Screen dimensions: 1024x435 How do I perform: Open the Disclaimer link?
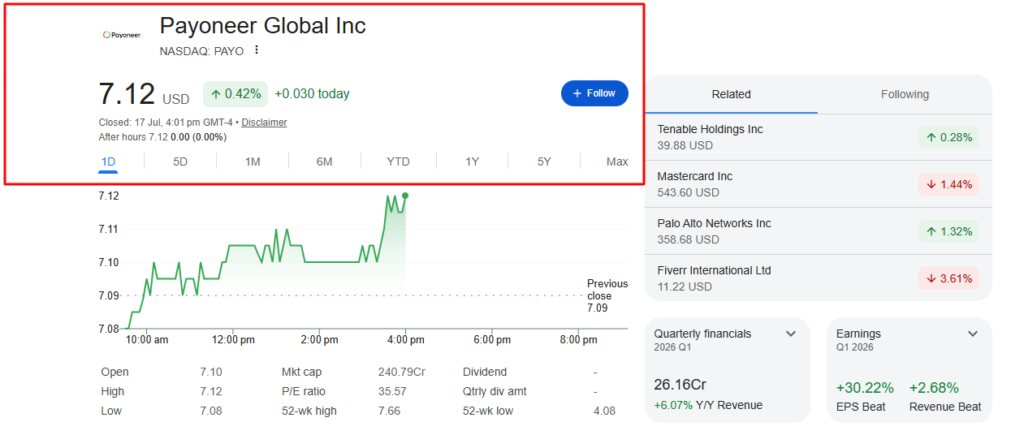[x=264, y=122]
